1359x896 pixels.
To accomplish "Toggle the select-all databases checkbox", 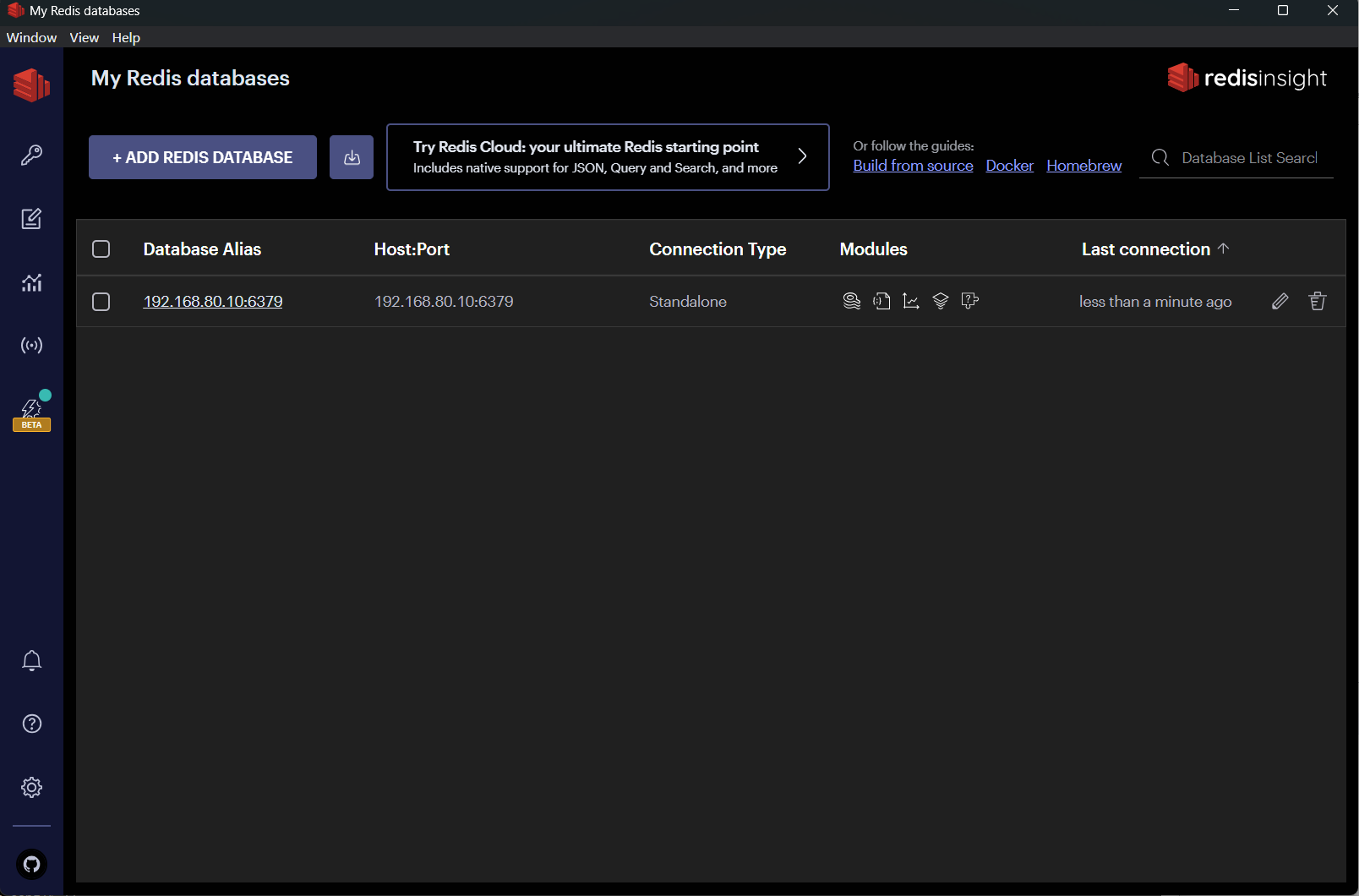I will [x=101, y=249].
